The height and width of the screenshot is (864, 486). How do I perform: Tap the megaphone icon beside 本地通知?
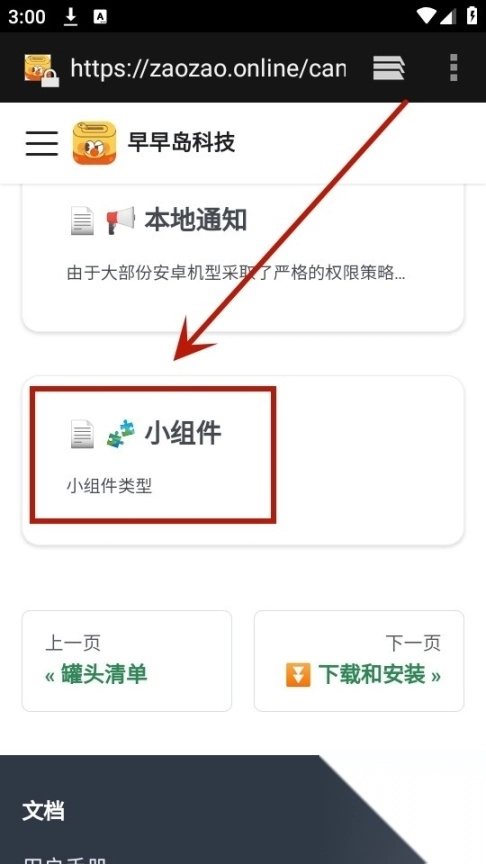point(121,221)
